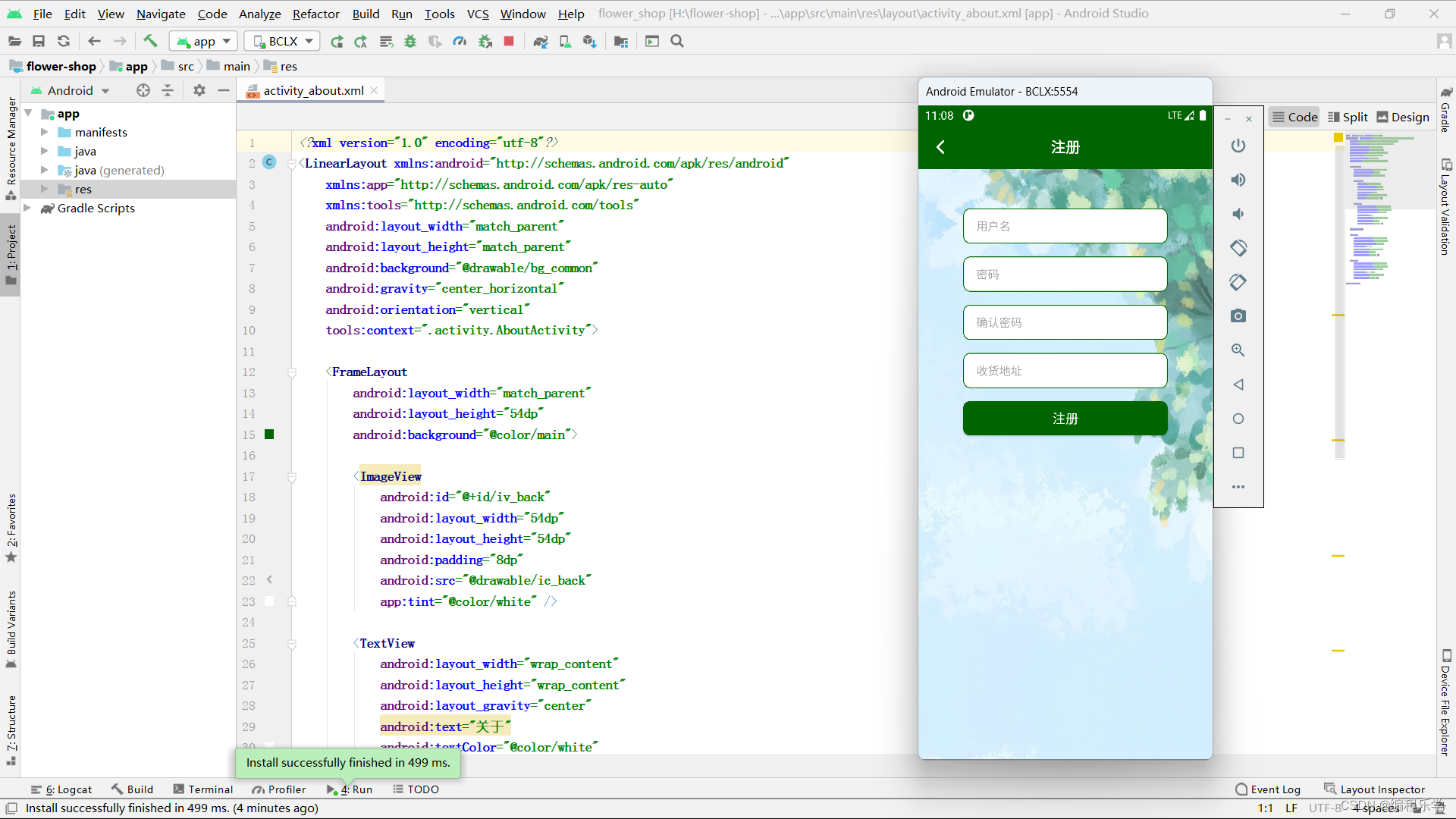Toggle the emulator volume up icon
The image size is (1456, 819).
click(1238, 179)
